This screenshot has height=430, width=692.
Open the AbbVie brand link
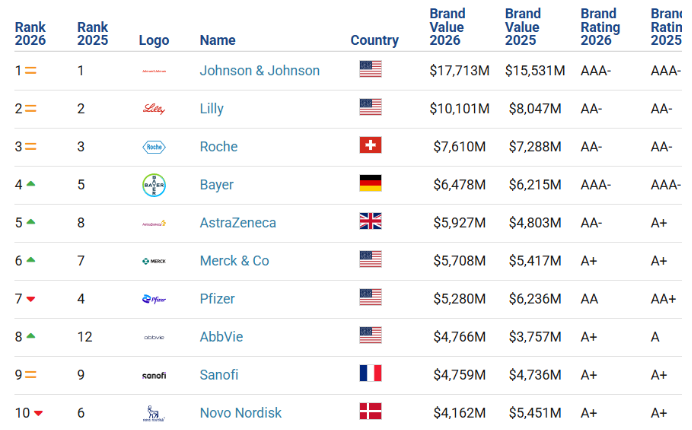tap(222, 337)
